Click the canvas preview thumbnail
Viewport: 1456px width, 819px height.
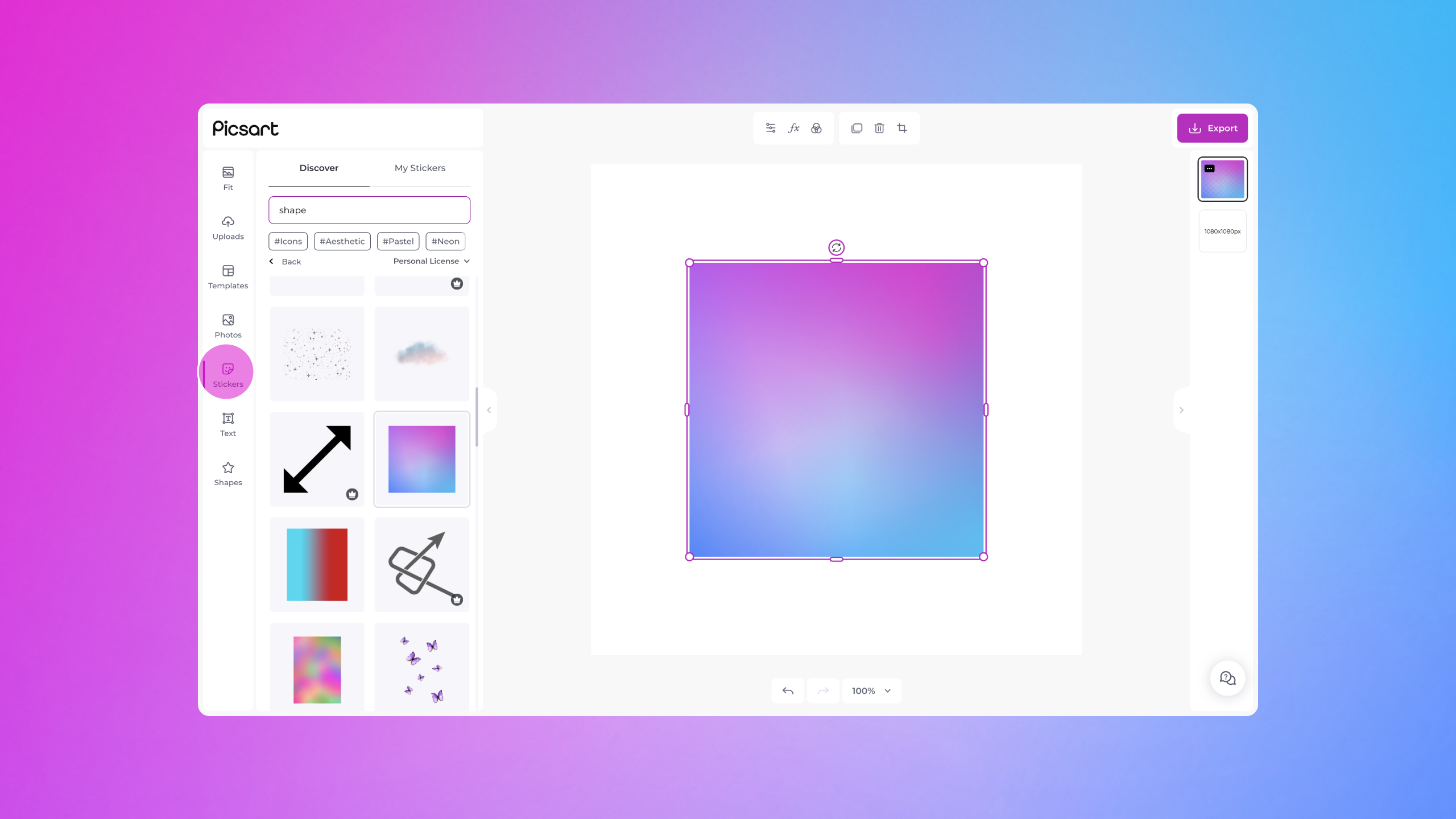coord(1222,178)
